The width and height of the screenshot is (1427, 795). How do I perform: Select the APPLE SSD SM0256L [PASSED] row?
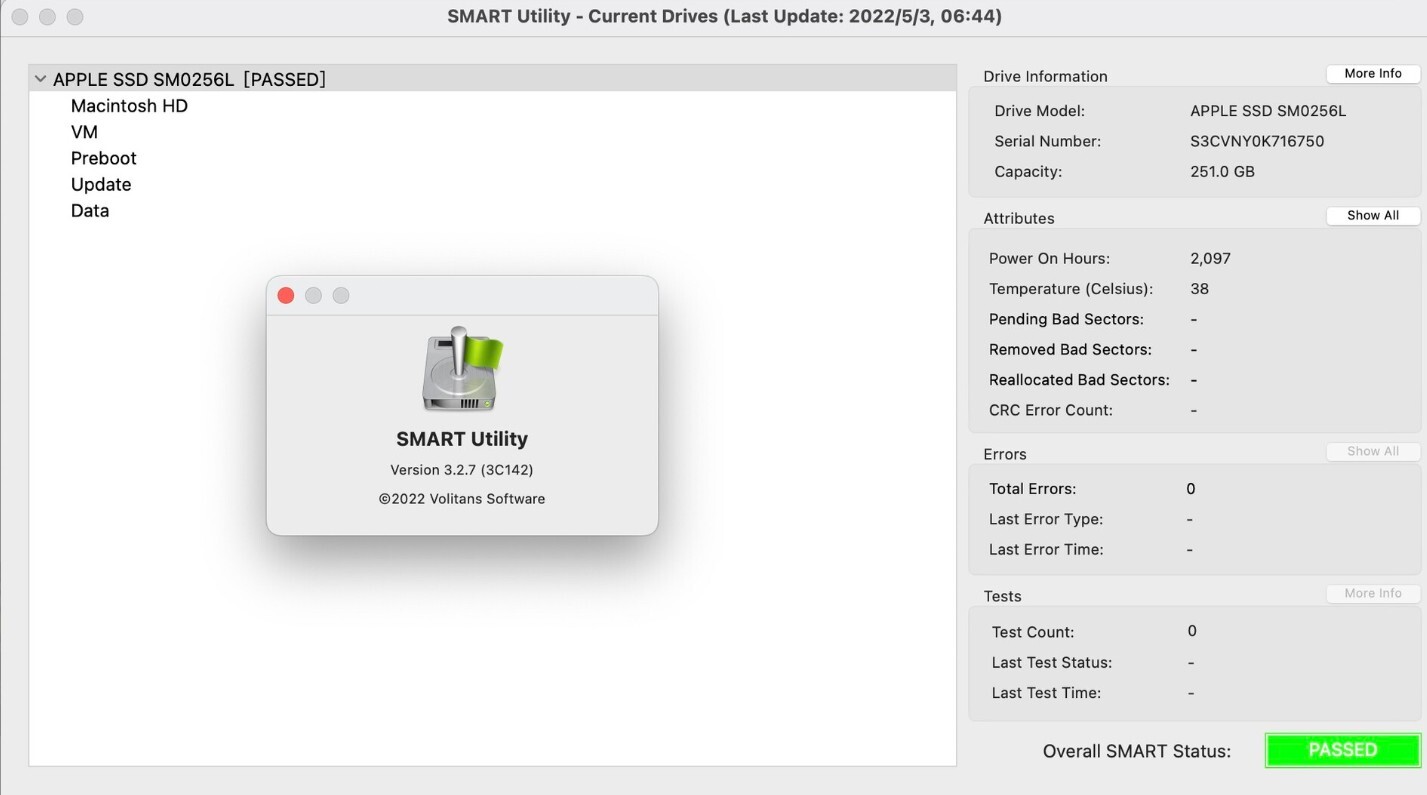(x=492, y=79)
